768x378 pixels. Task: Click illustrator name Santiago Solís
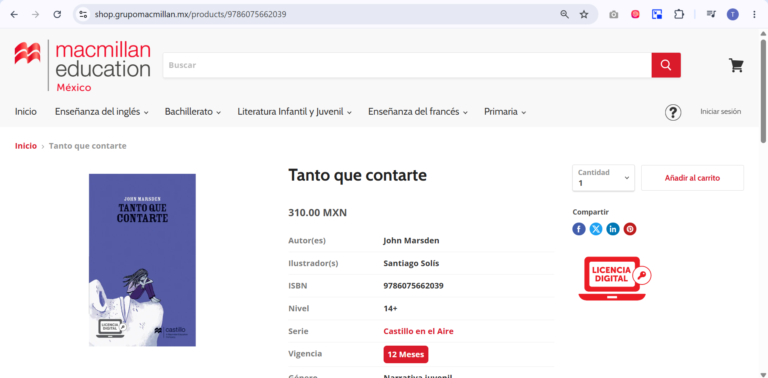411,263
